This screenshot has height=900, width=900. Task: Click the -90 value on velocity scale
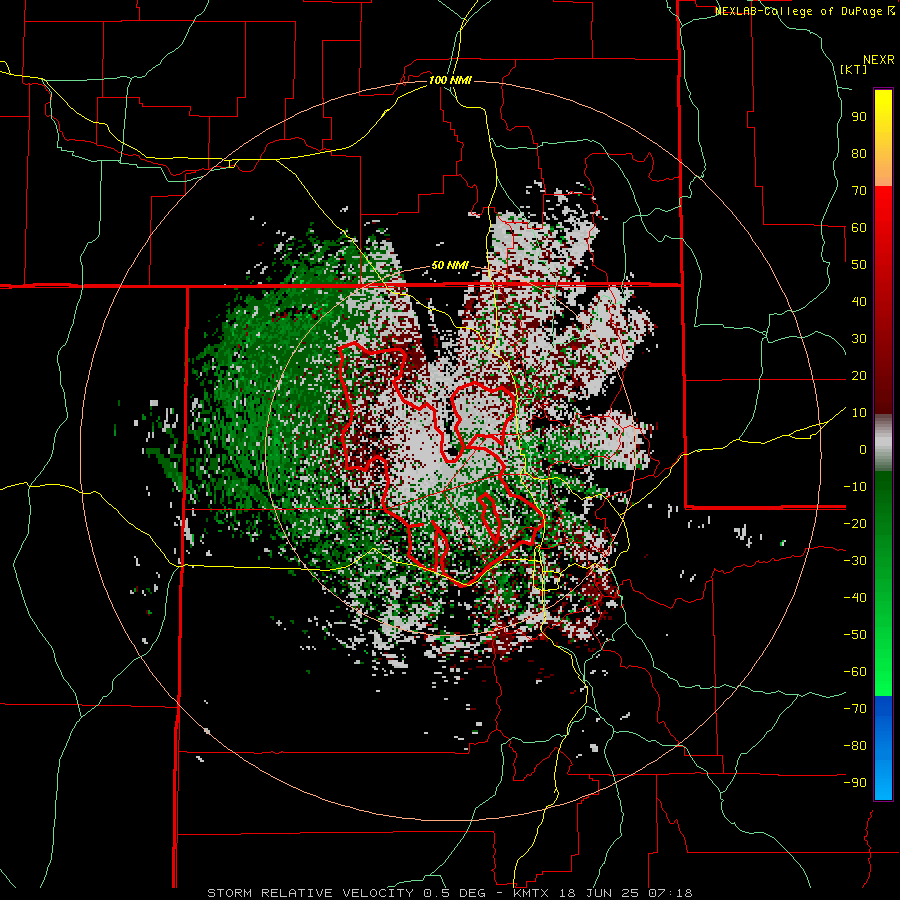coord(855,783)
